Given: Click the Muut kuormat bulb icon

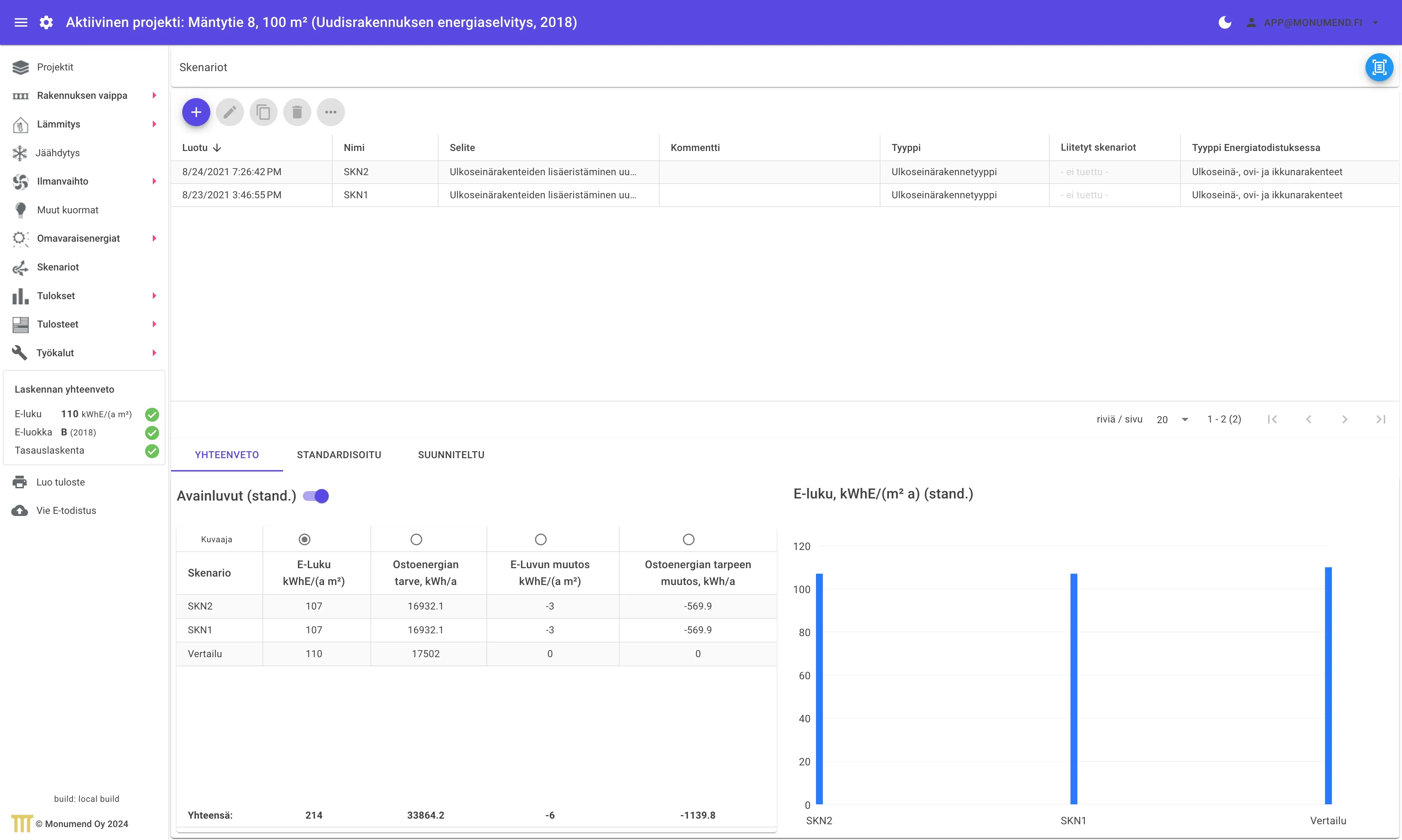Looking at the screenshot, I should (x=20, y=210).
